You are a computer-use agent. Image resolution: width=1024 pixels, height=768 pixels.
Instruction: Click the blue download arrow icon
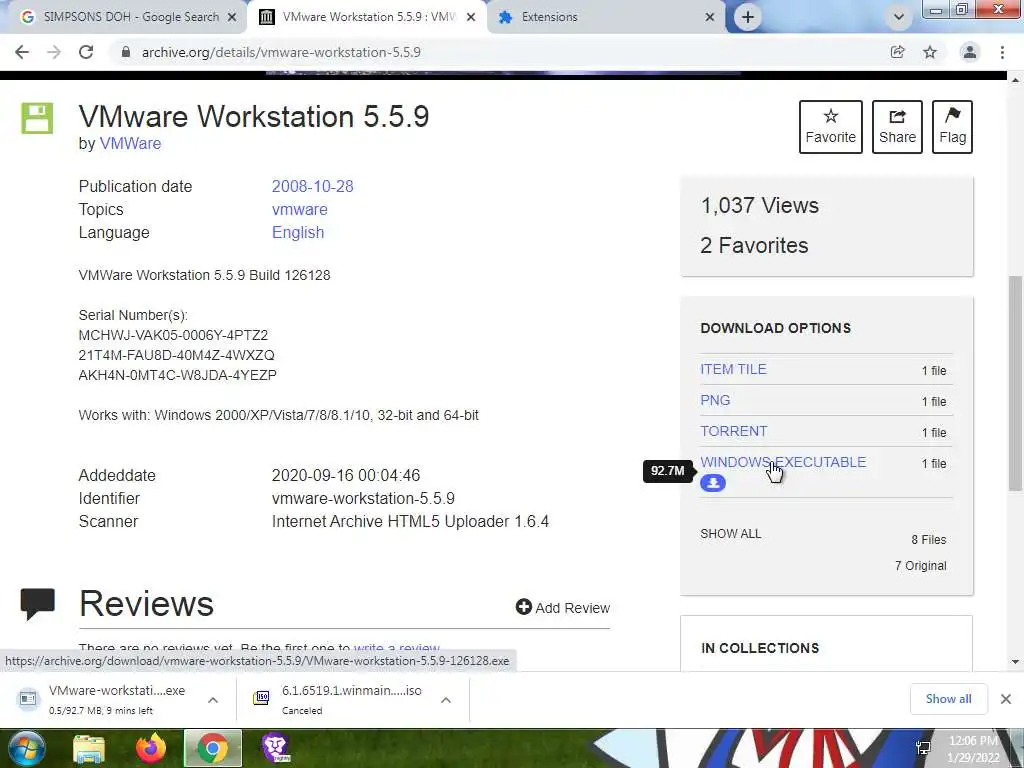pyautogui.click(x=712, y=483)
